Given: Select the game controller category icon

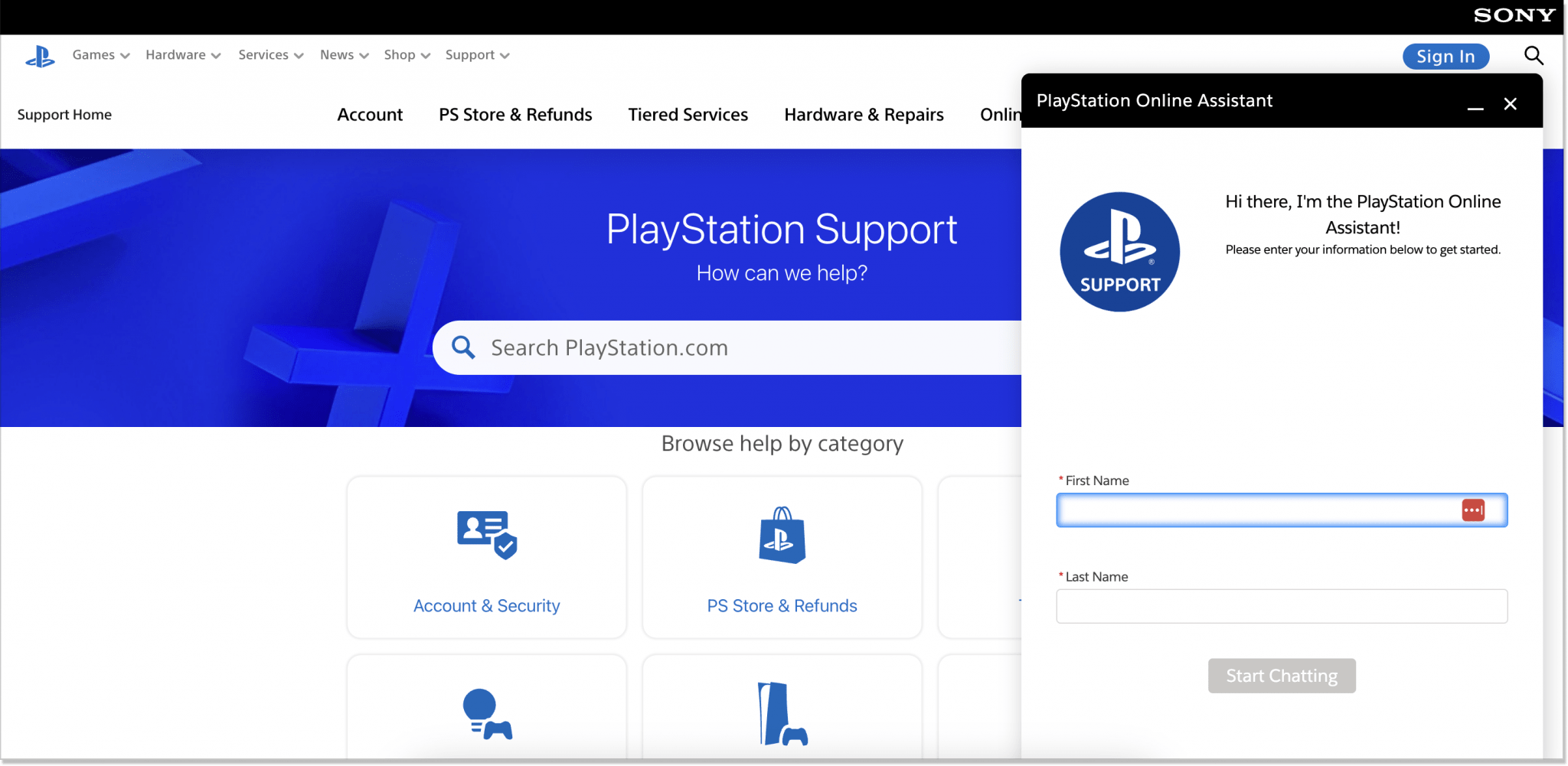Looking at the screenshot, I should coord(485,714).
